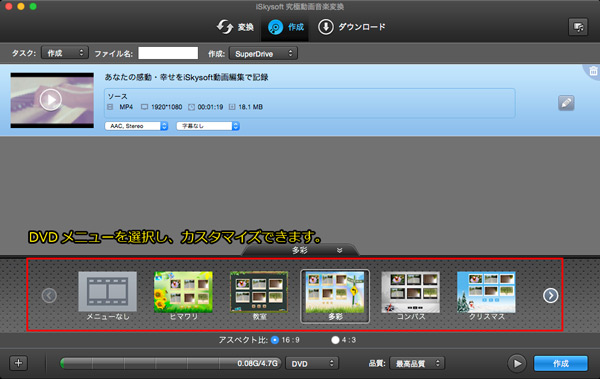Show previous DVD menu templates
This screenshot has width=600, height=379.
(x=49, y=296)
